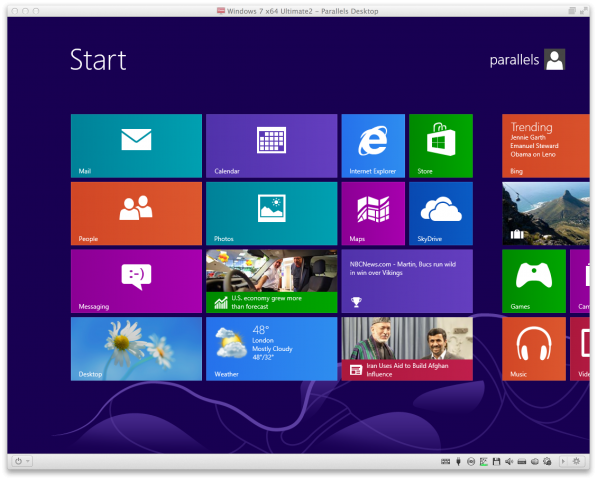Open the Music tile
The height and width of the screenshot is (480, 597).
[x=534, y=349]
